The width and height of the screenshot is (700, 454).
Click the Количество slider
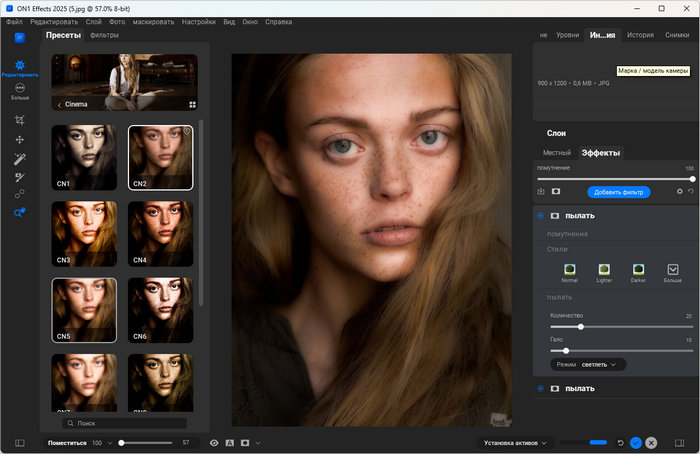pyautogui.click(x=581, y=326)
